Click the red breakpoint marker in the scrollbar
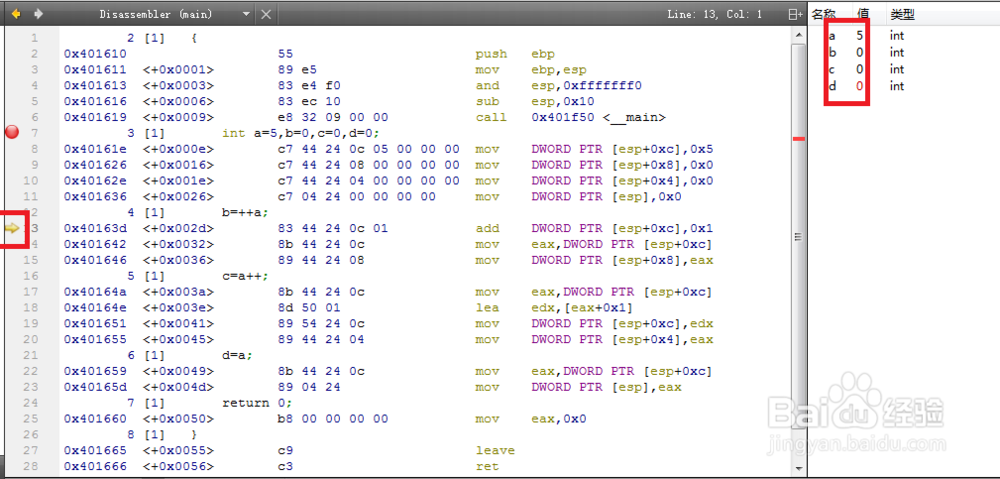 [x=798, y=138]
